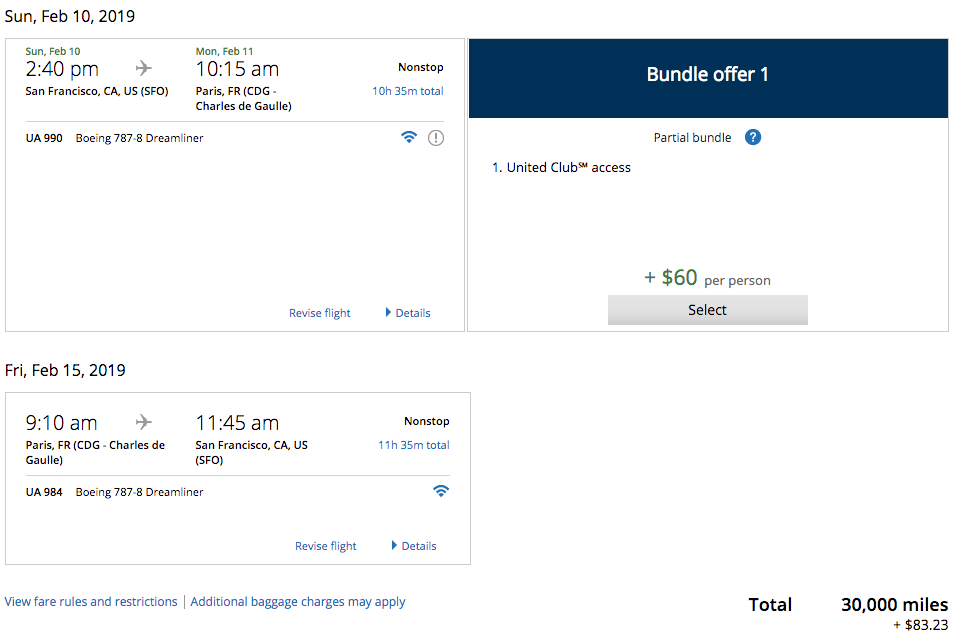Open the Partial bundle help question mark

point(753,137)
